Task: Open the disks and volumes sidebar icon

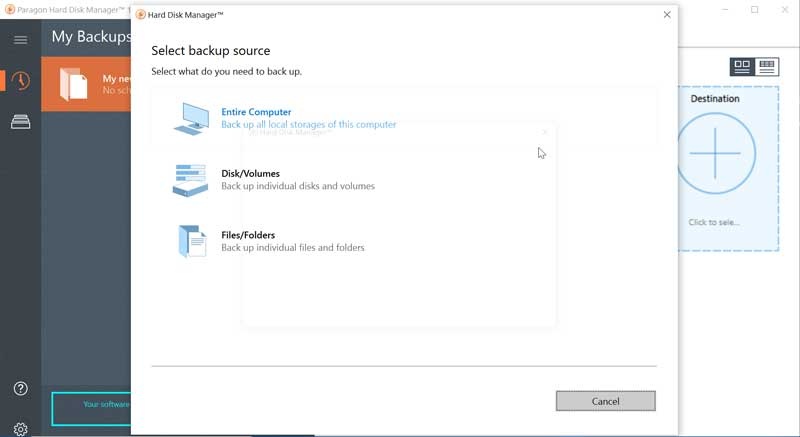Action: [x=20, y=122]
